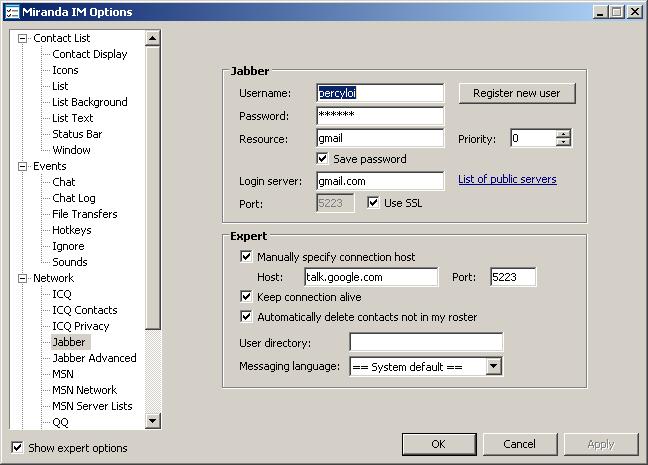Select List Text in the tree
This screenshot has height=465, width=648.
(73, 118)
